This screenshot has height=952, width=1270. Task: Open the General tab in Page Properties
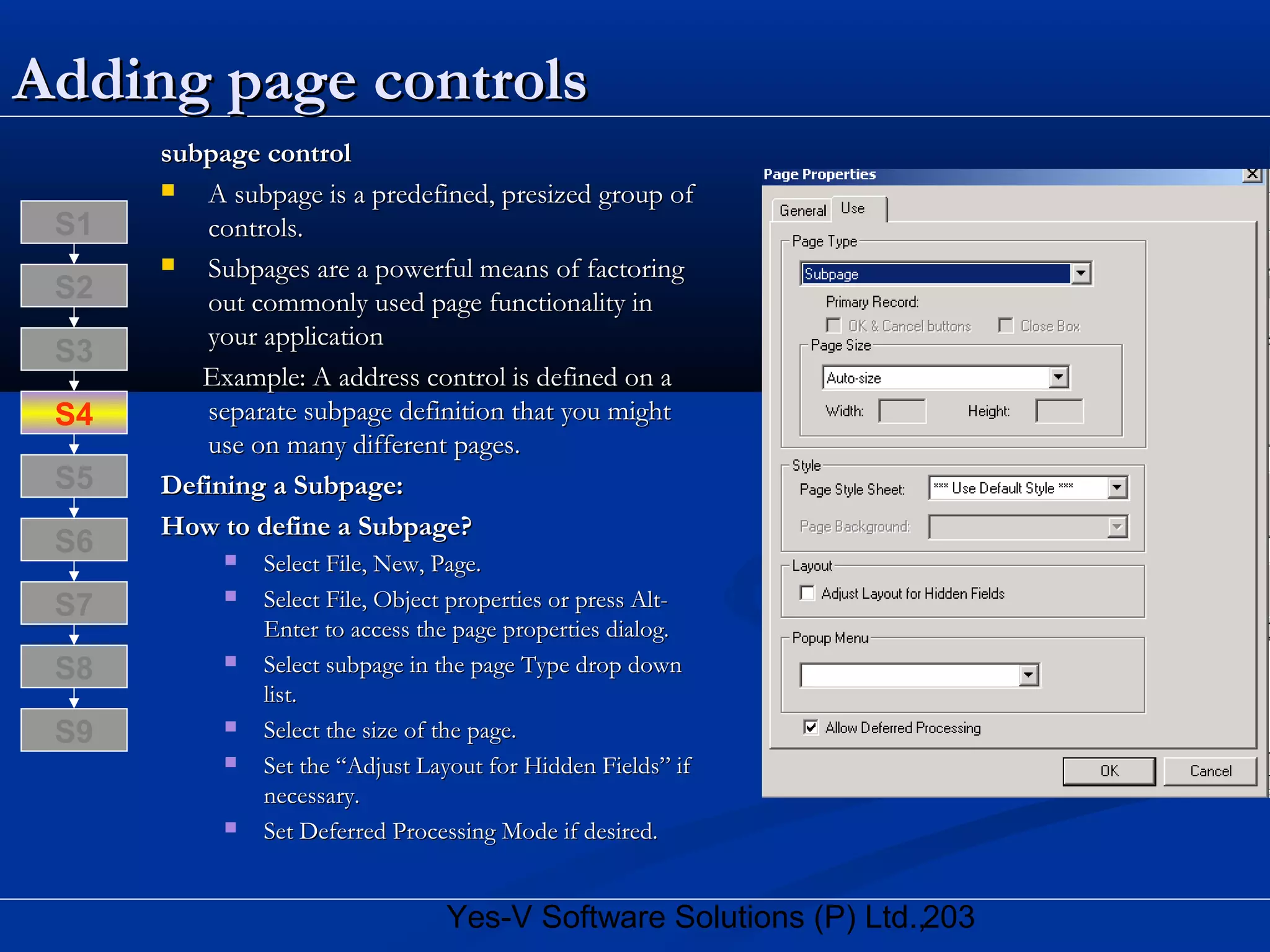(x=802, y=211)
